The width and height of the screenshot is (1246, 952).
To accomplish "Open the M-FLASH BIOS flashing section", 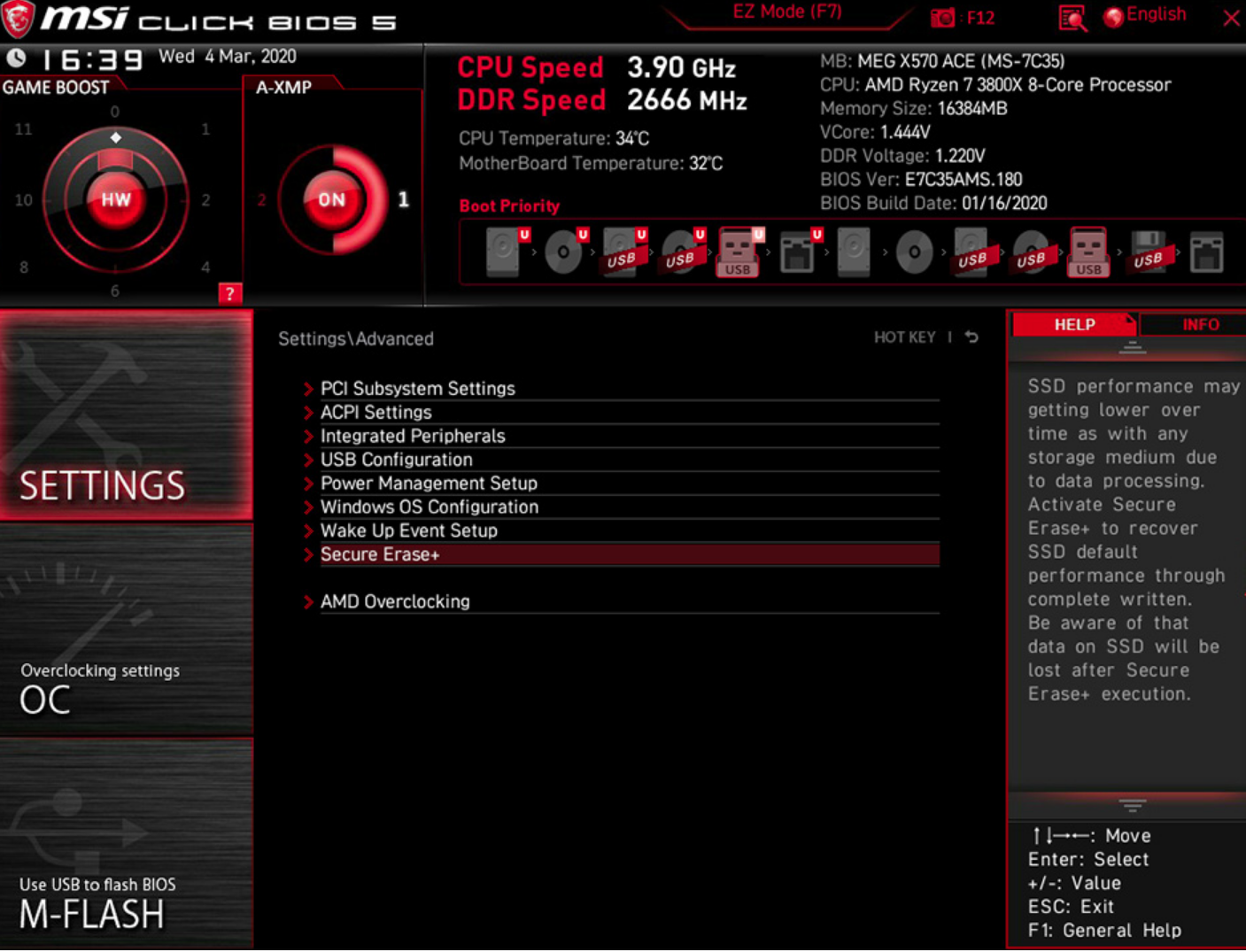I will (126, 845).
